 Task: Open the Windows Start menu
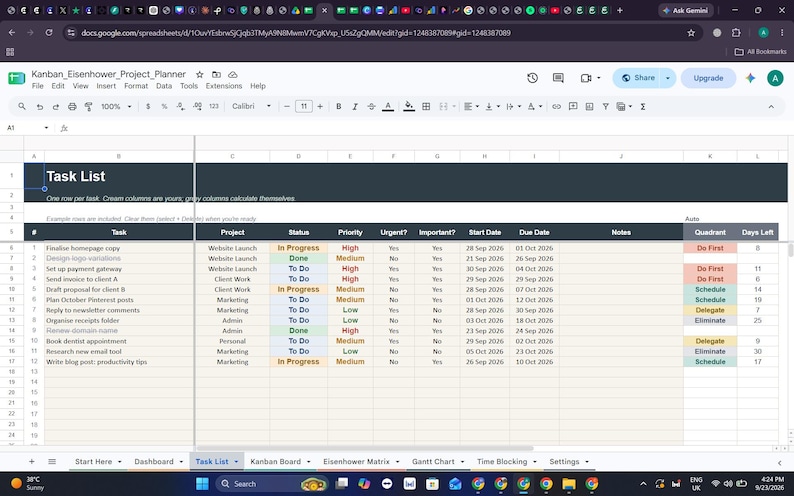click(202, 484)
